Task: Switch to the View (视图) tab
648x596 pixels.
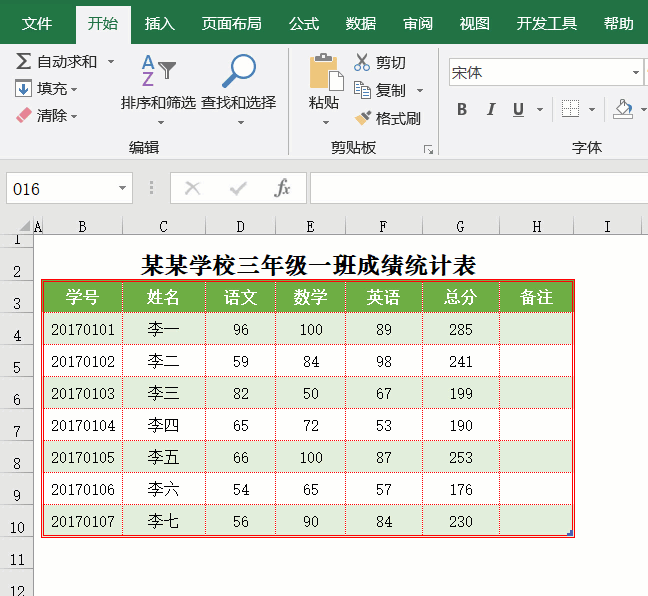Action: point(474,24)
